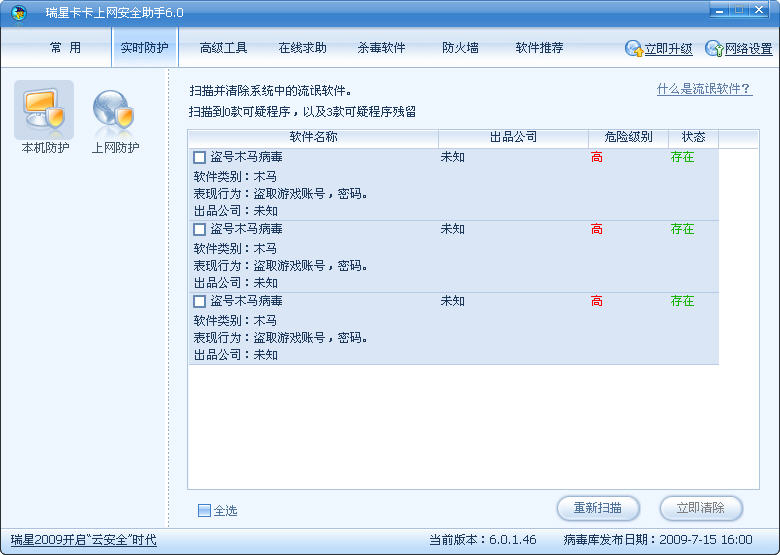Click 病毒库发布日期 2009-7-15 16:00 text

click(x=658, y=540)
